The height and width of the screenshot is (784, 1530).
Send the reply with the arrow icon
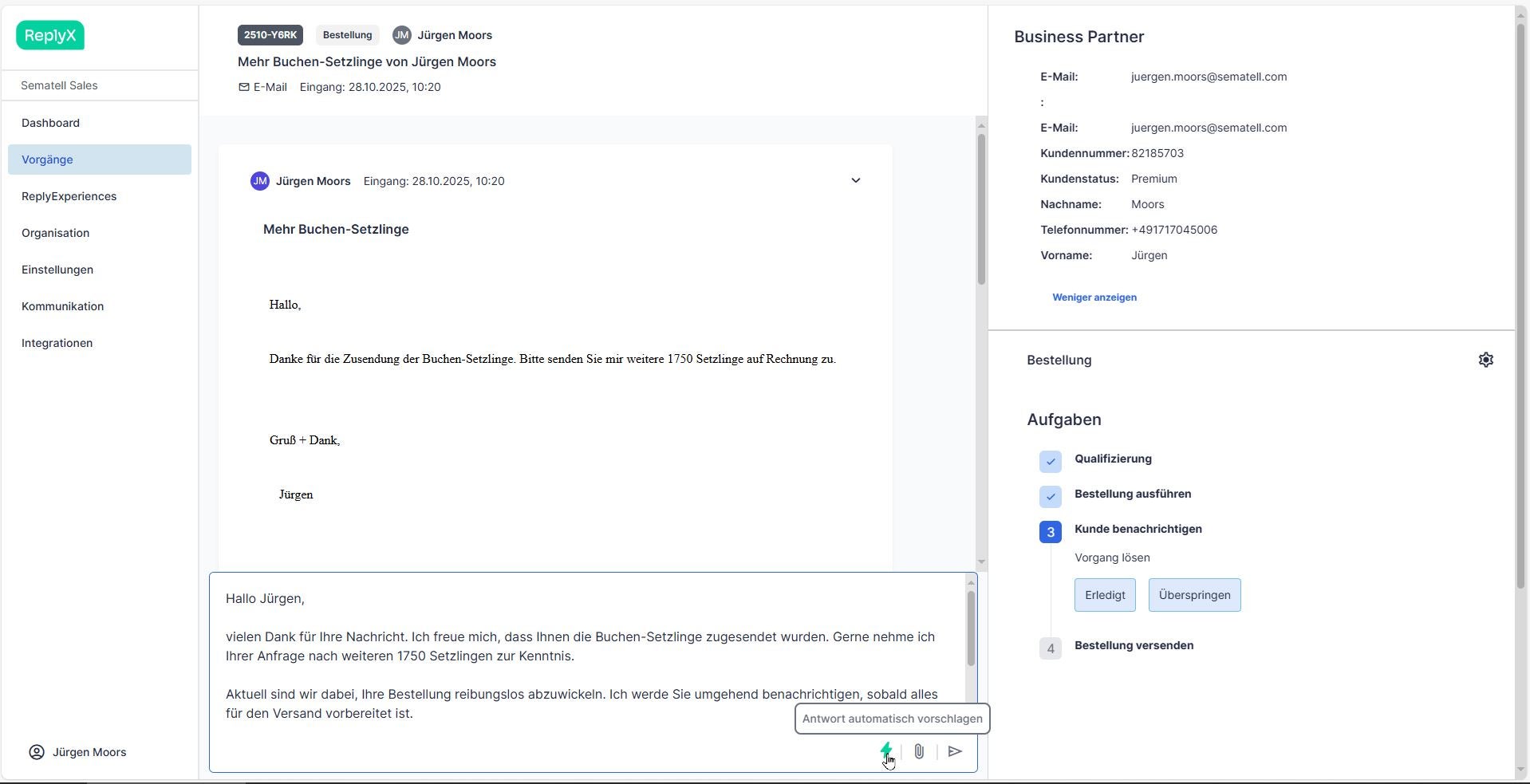coord(955,751)
